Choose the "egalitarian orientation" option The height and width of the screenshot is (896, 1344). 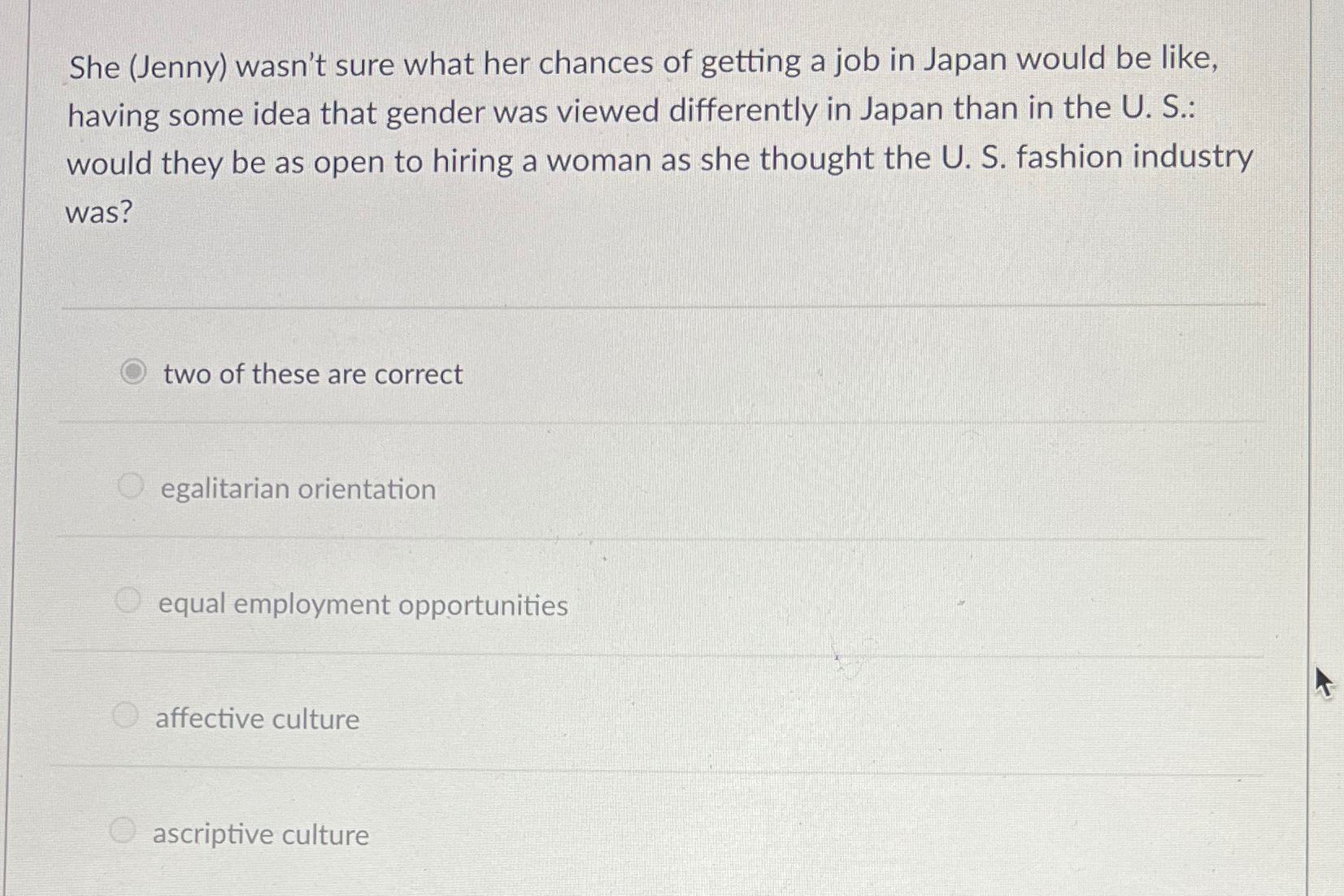coord(128,486)
